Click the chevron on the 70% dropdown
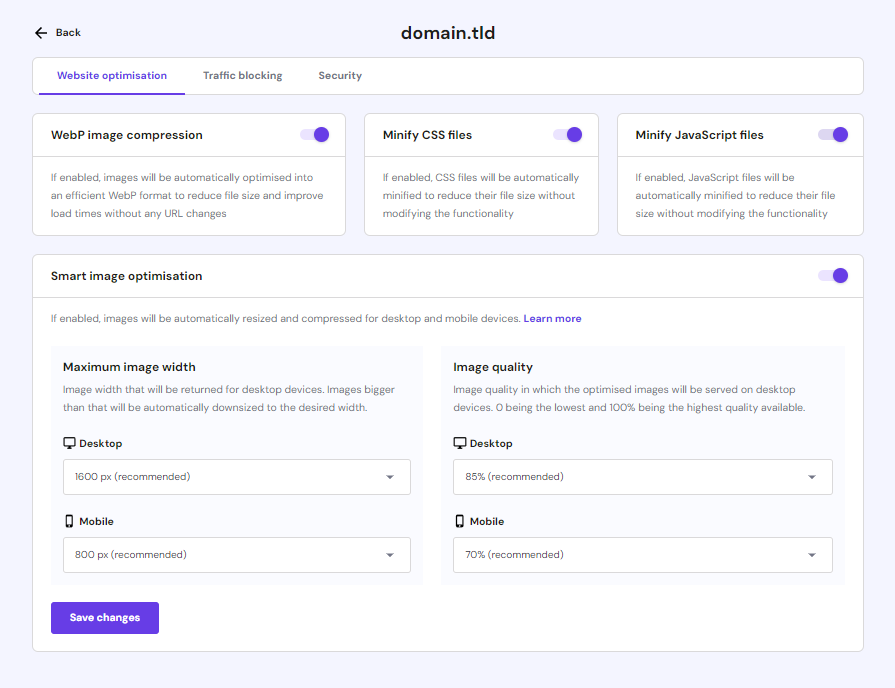Image resolution: width=895 pixels, height=688 pixels. 811,554
